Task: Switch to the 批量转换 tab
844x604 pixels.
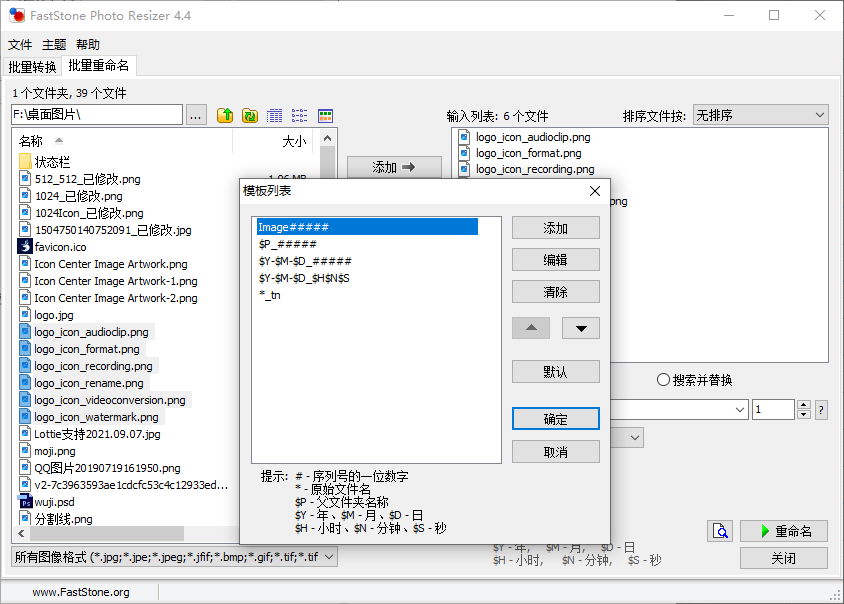Action: click(x=32, y=67)
